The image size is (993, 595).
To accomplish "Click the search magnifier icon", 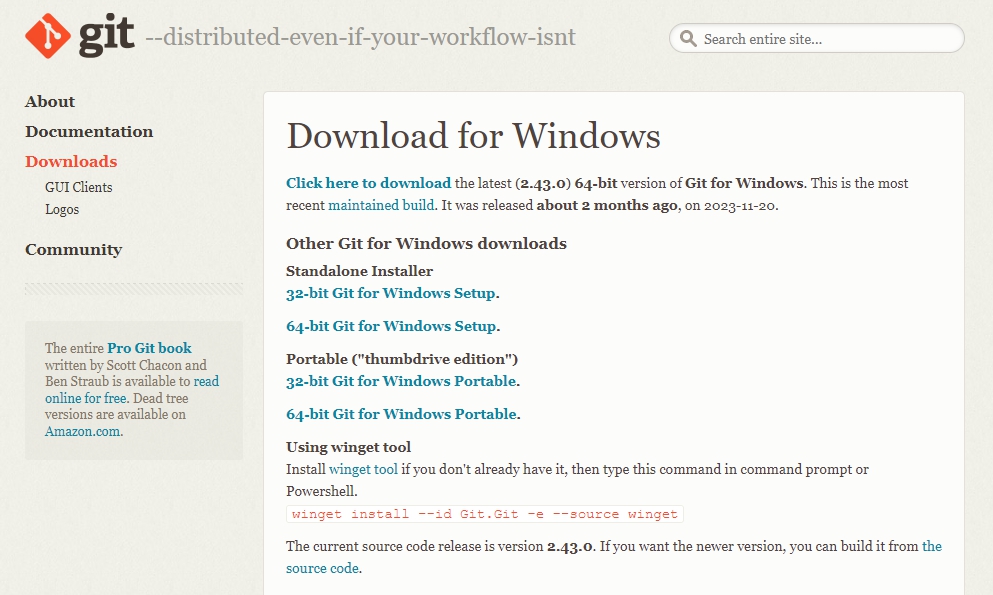I will tap(688, 39).
